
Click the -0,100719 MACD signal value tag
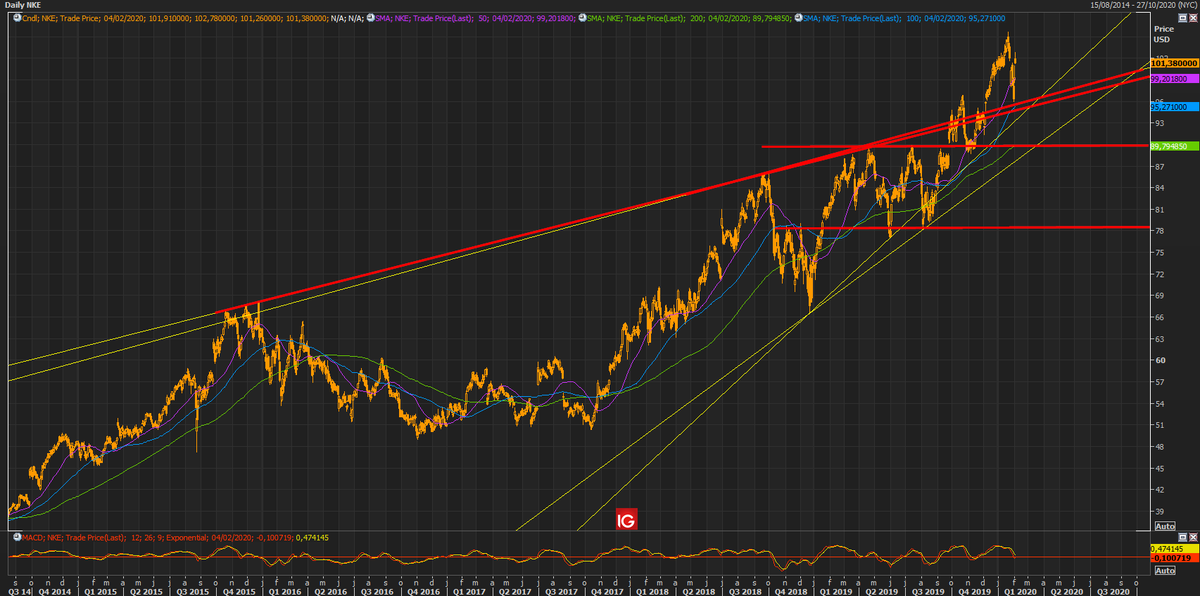click(1174, 557)
